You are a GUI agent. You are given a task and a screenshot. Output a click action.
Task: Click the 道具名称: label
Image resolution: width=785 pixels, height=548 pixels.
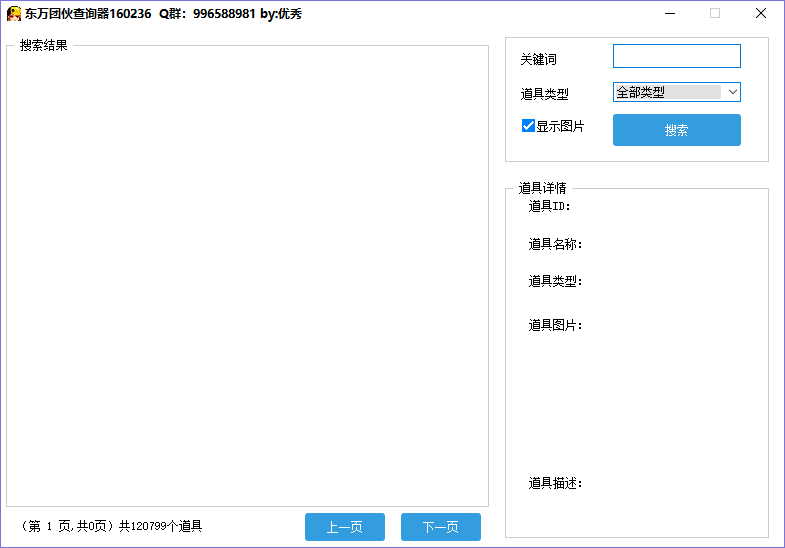click(555, 244)
